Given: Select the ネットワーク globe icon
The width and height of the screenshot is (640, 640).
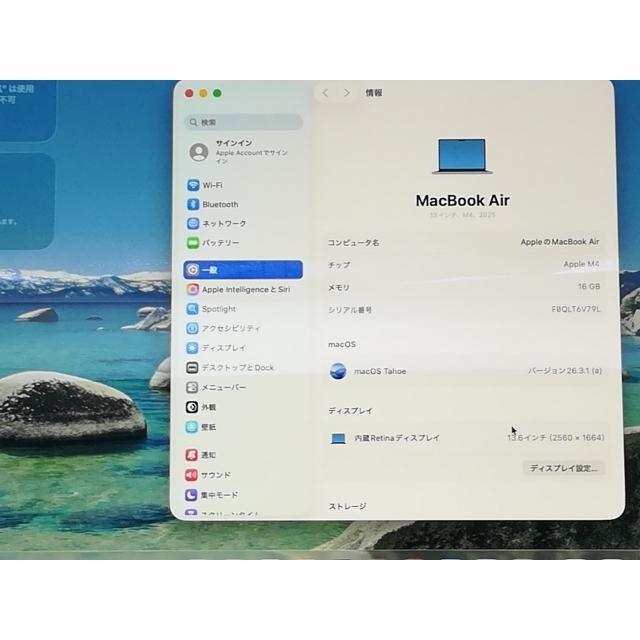Looking at the screenshot, I should click(193, 223).
